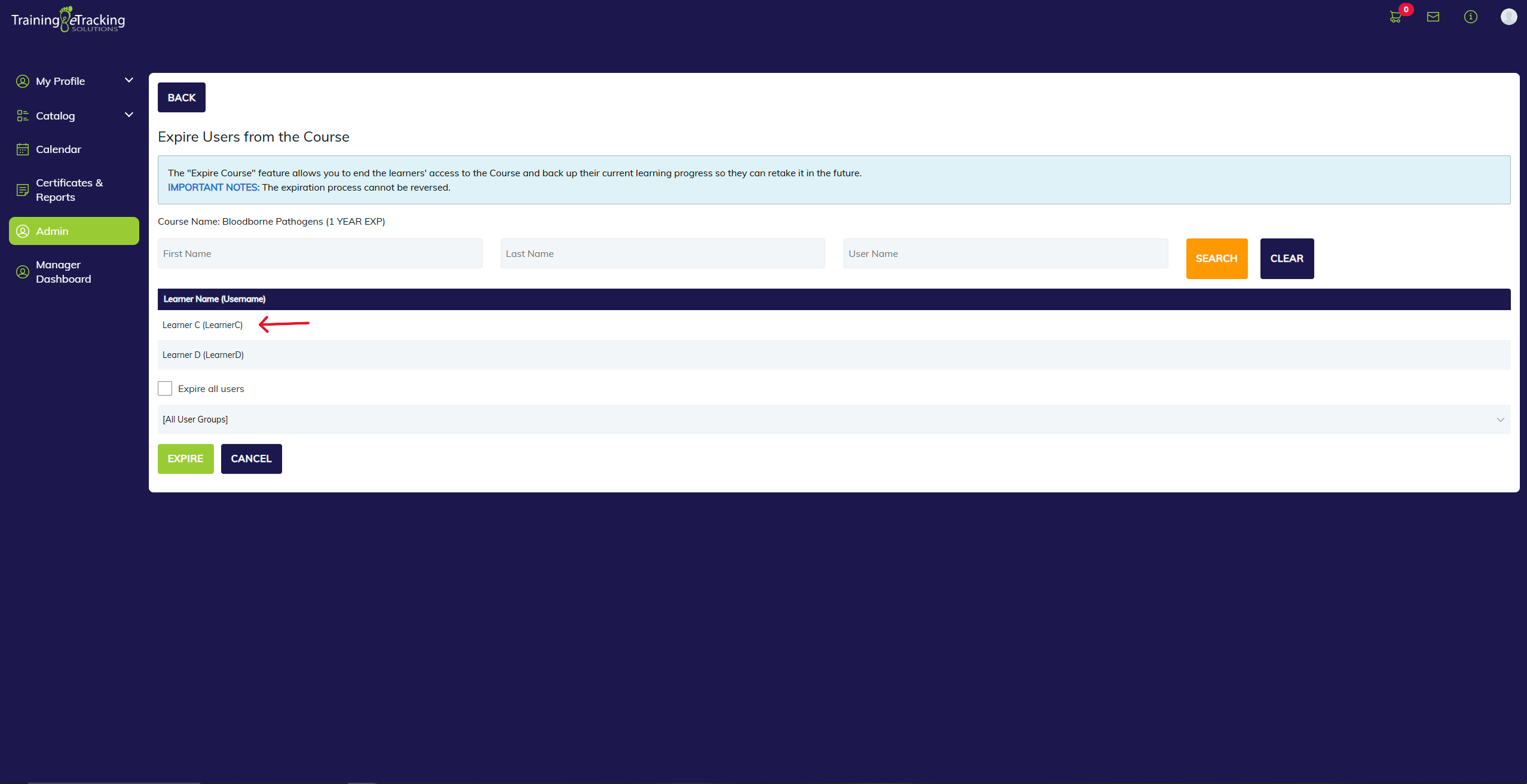Open the messages envelope icon
Image resolution: width=1527 pixels, height=784 pixels.
click(x=1433, y=17)
